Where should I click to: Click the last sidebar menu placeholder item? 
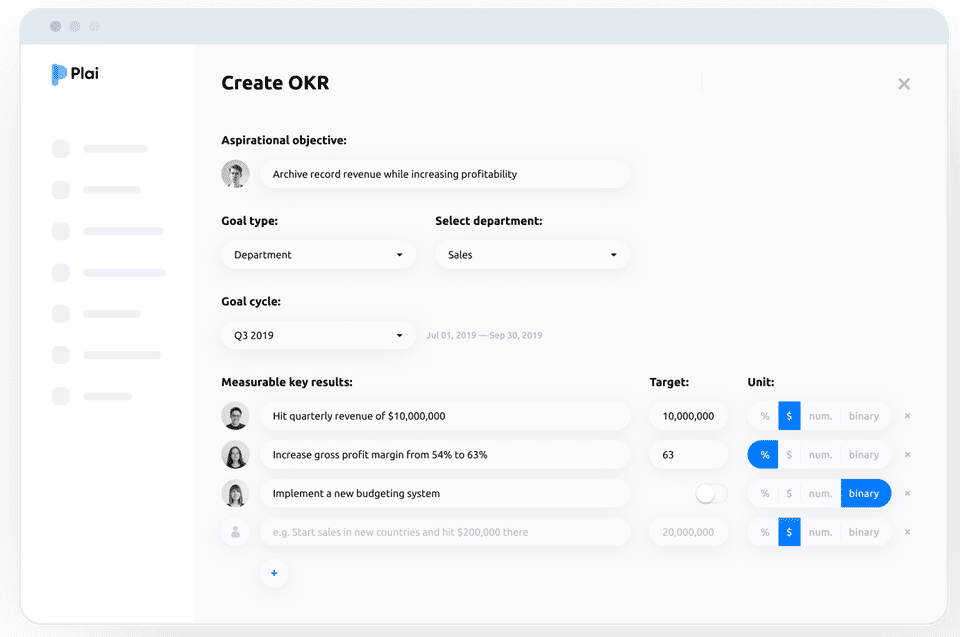coord(92,396)
